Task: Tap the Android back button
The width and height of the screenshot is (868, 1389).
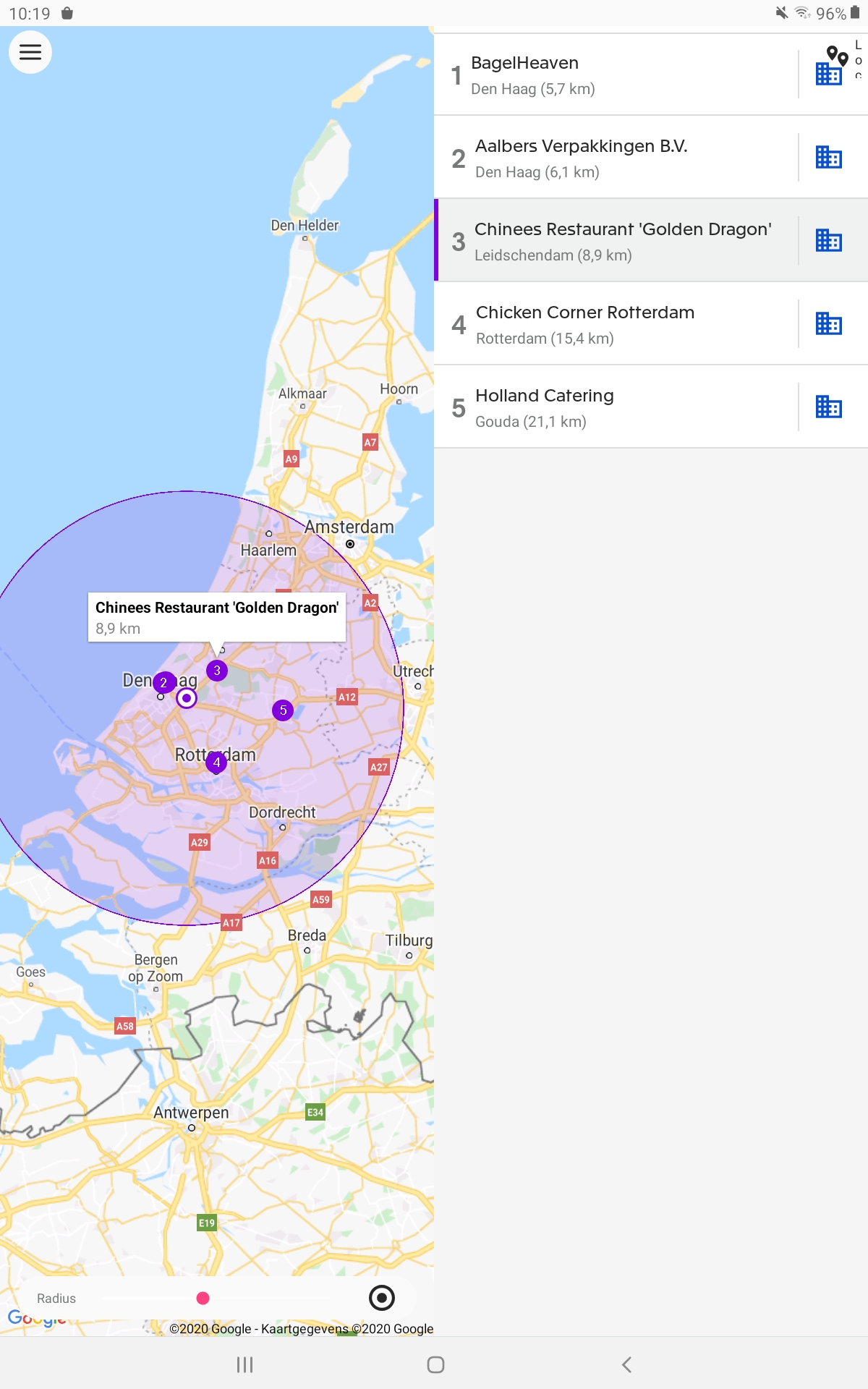Action: [626, 1364]
